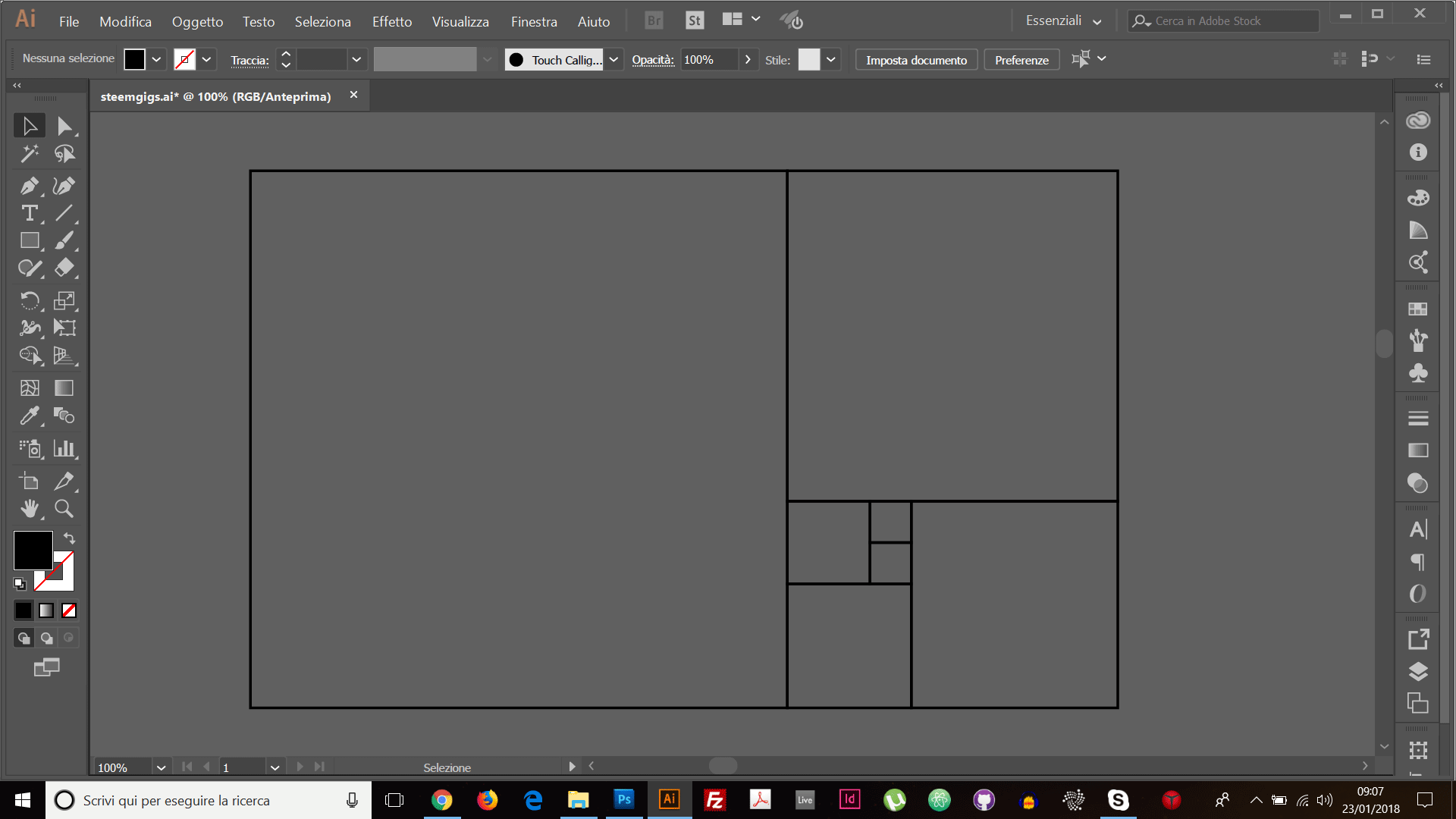Screen dimensions: 1456x819
Task: Open the Effetto menu
Action: pos(390,20)
